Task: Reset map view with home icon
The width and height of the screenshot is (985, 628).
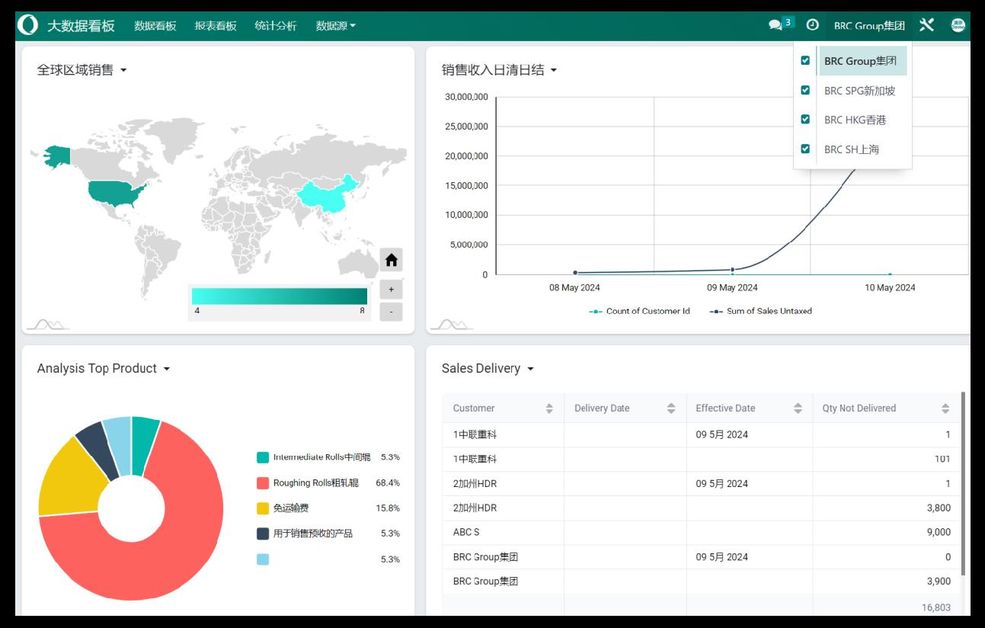Action: click(x=391, y=260)
